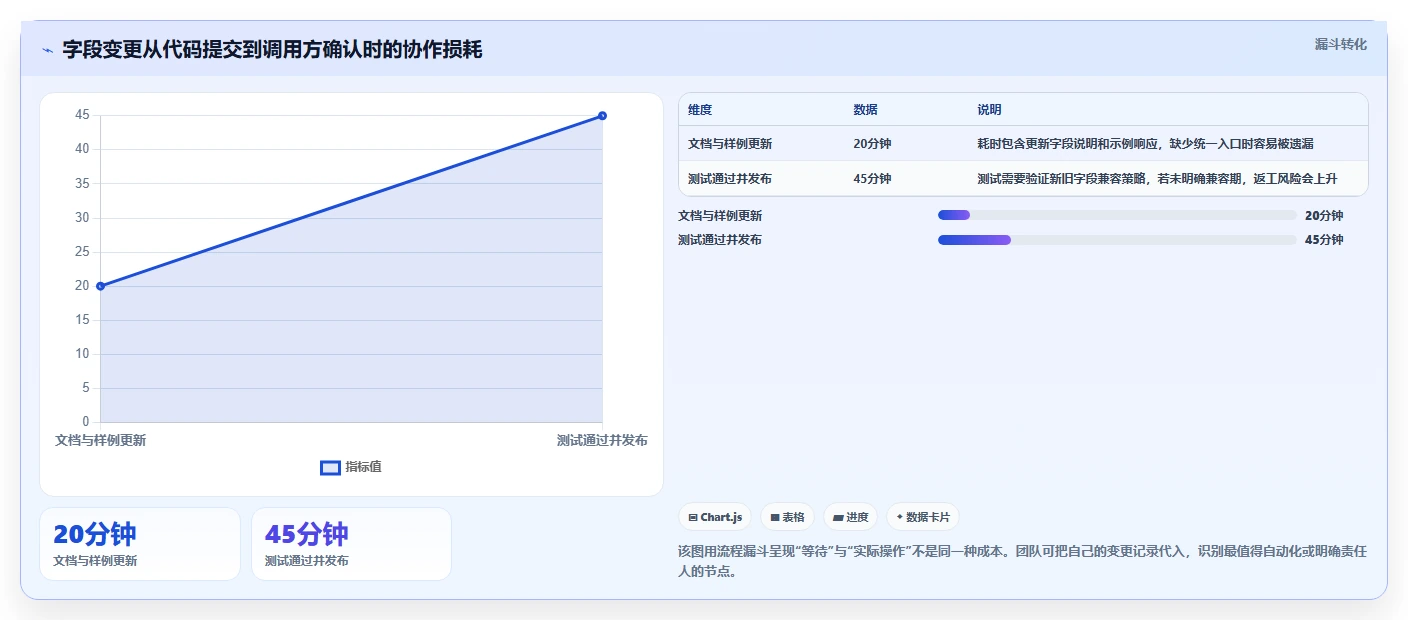1408x620 pixels.
Task: Click the 表格 tag chip
Action: pos(787,517)
